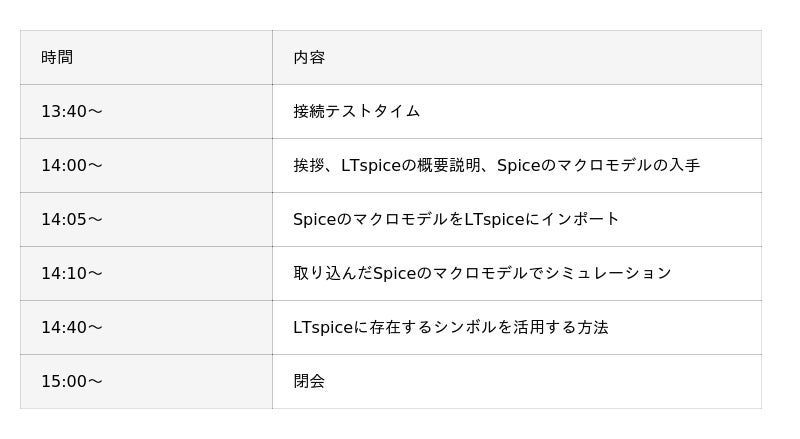
Task: Click the 閉会 content cell
Action: (309, 382)
